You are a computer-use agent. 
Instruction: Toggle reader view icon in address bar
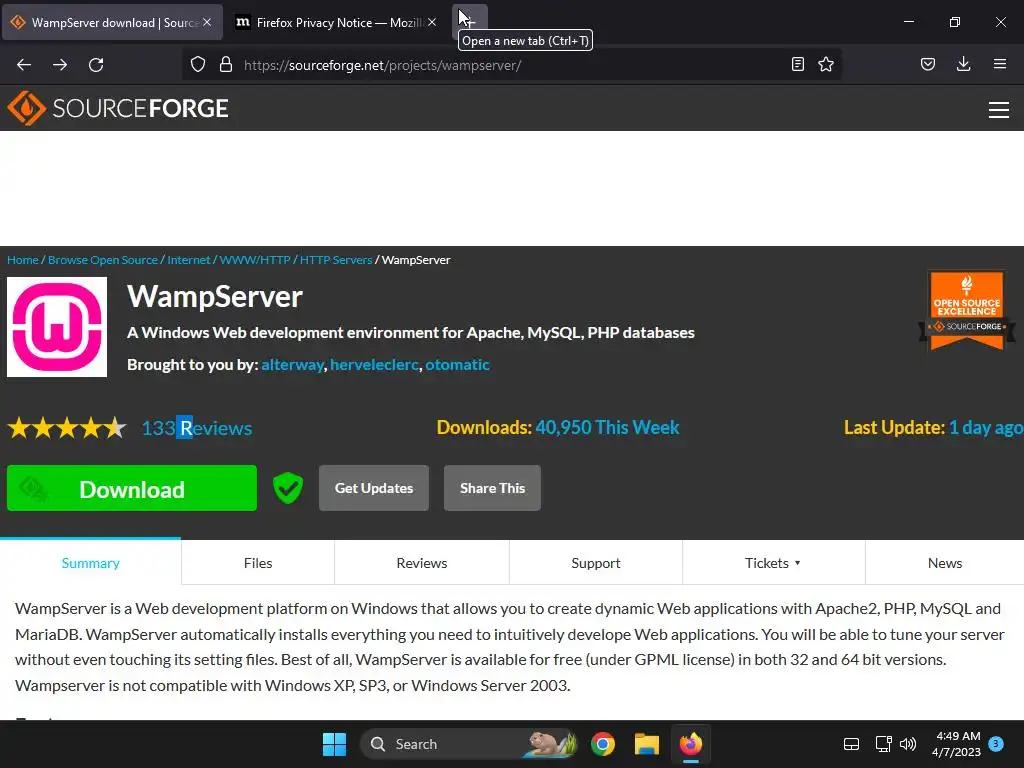[x=797, y=65]
